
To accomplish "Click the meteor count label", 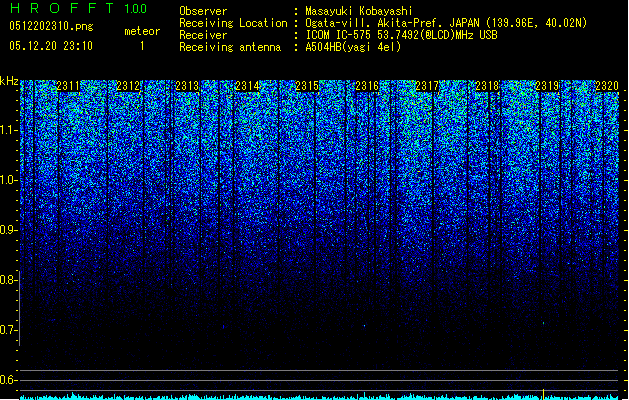I will [x=142, y=31].
